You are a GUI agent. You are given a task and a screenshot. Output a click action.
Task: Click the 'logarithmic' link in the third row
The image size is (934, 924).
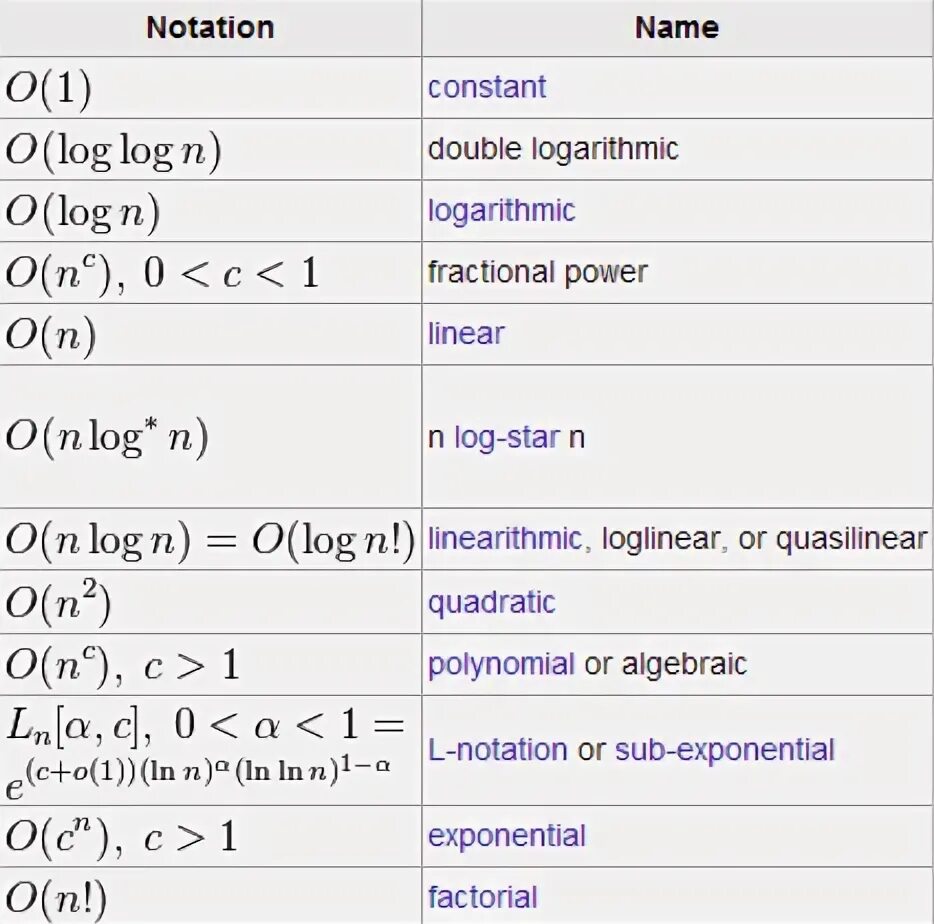click(x=501, y=211)
